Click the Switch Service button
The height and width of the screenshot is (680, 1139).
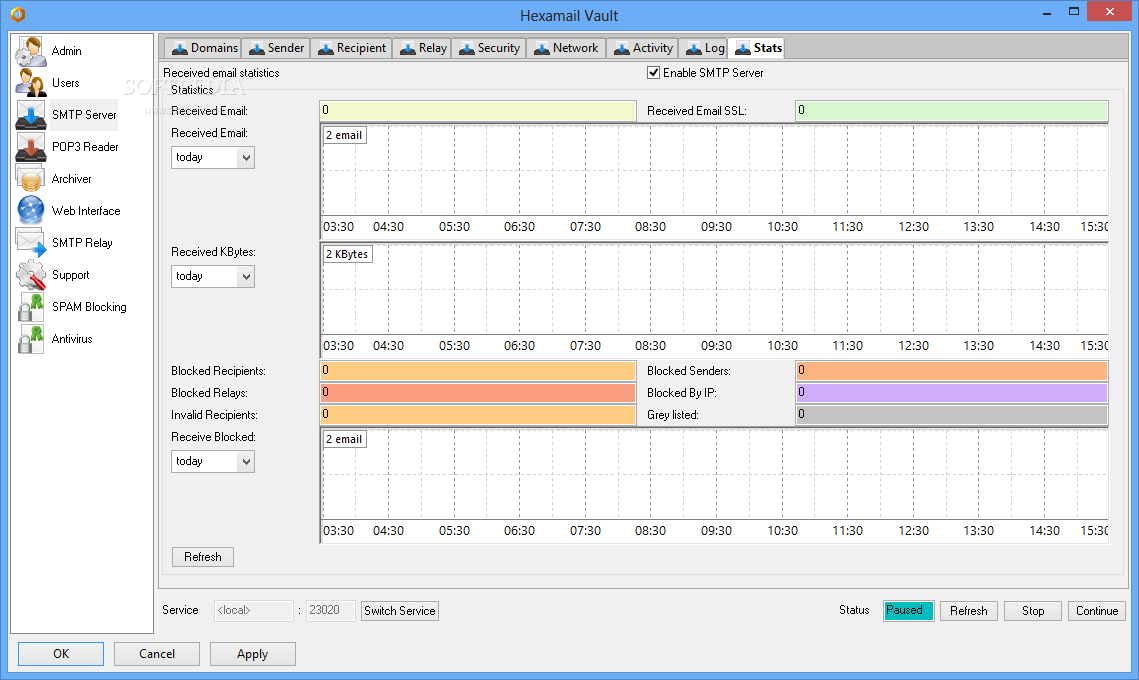click(400, 611)
